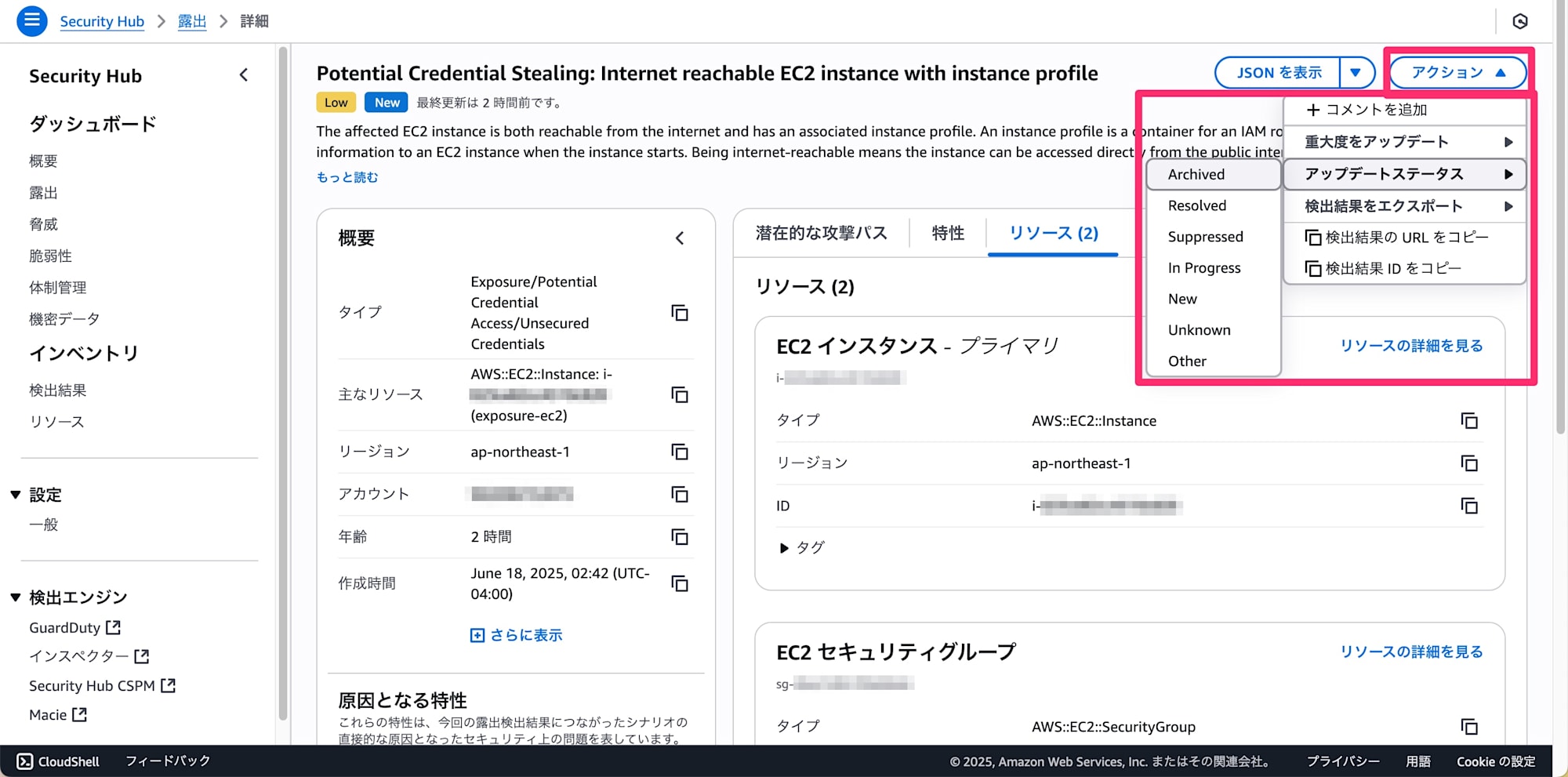Viewport: 1568px width, 777px height.
Task: Open リソース in sidebar inventory
Action: pyautogui.click(x=56, y=422)
